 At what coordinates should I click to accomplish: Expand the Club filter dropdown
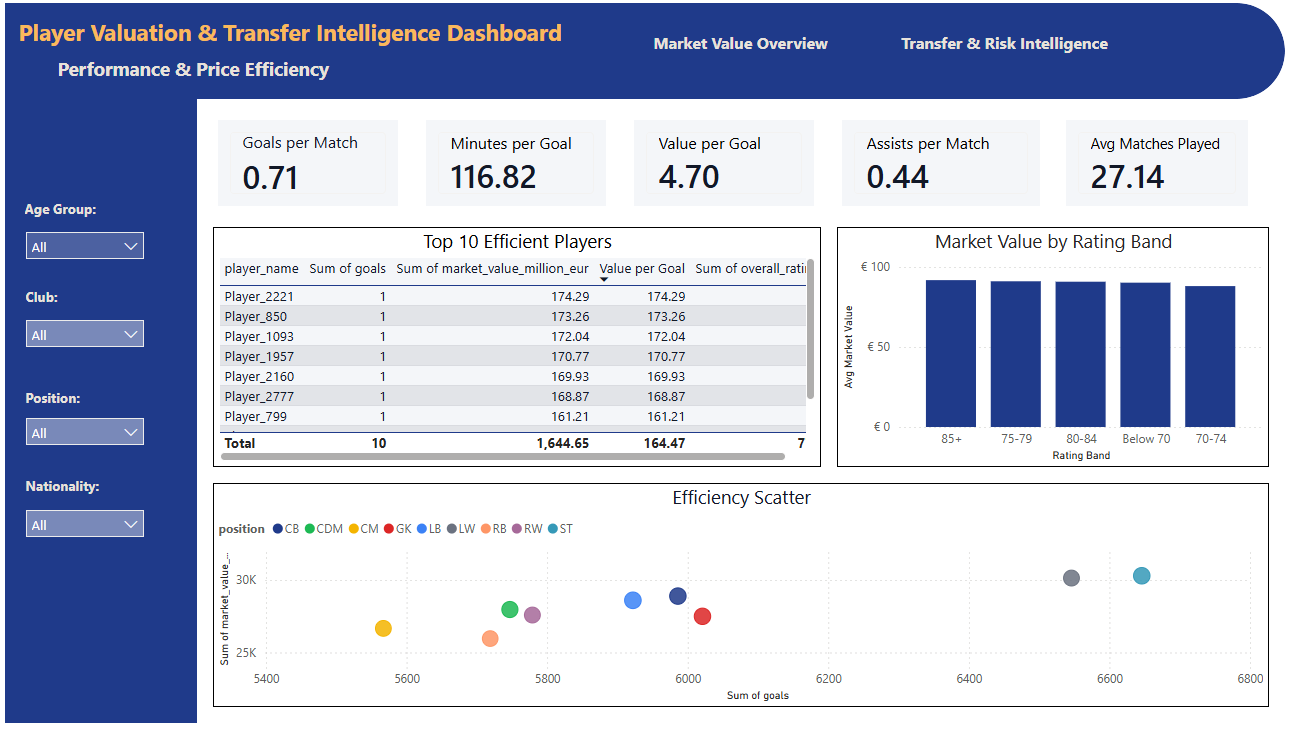pos(85,334)
